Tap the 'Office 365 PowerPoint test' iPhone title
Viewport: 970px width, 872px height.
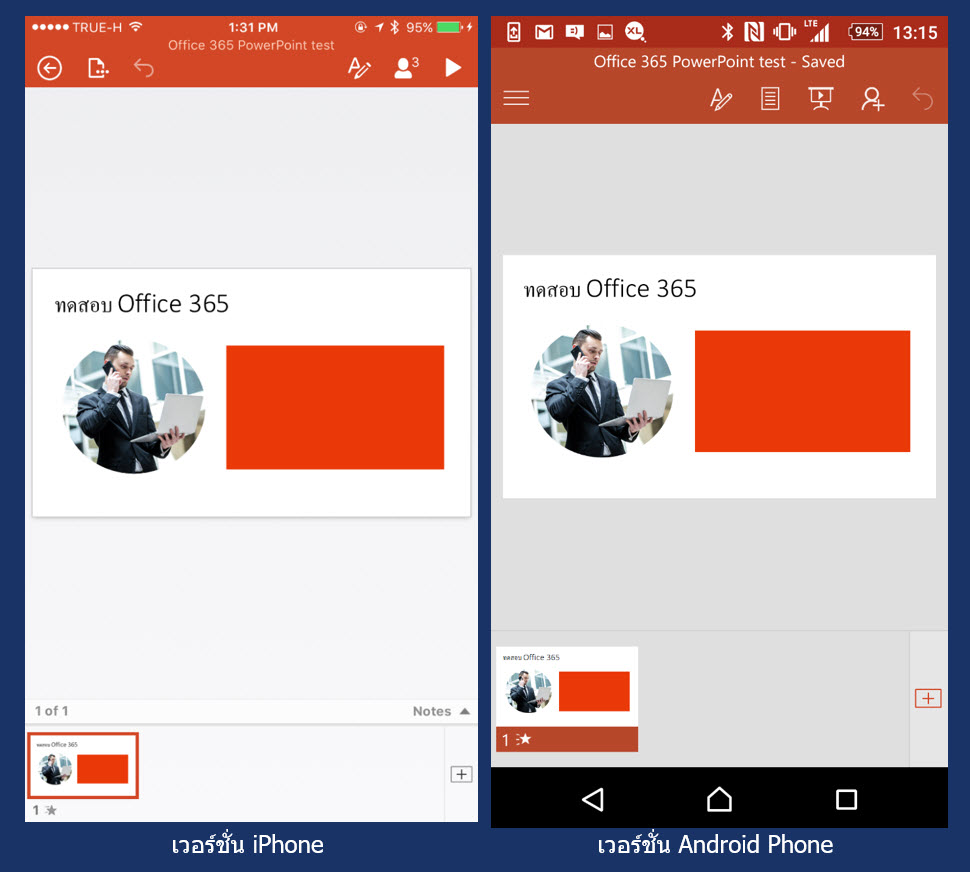251,45
